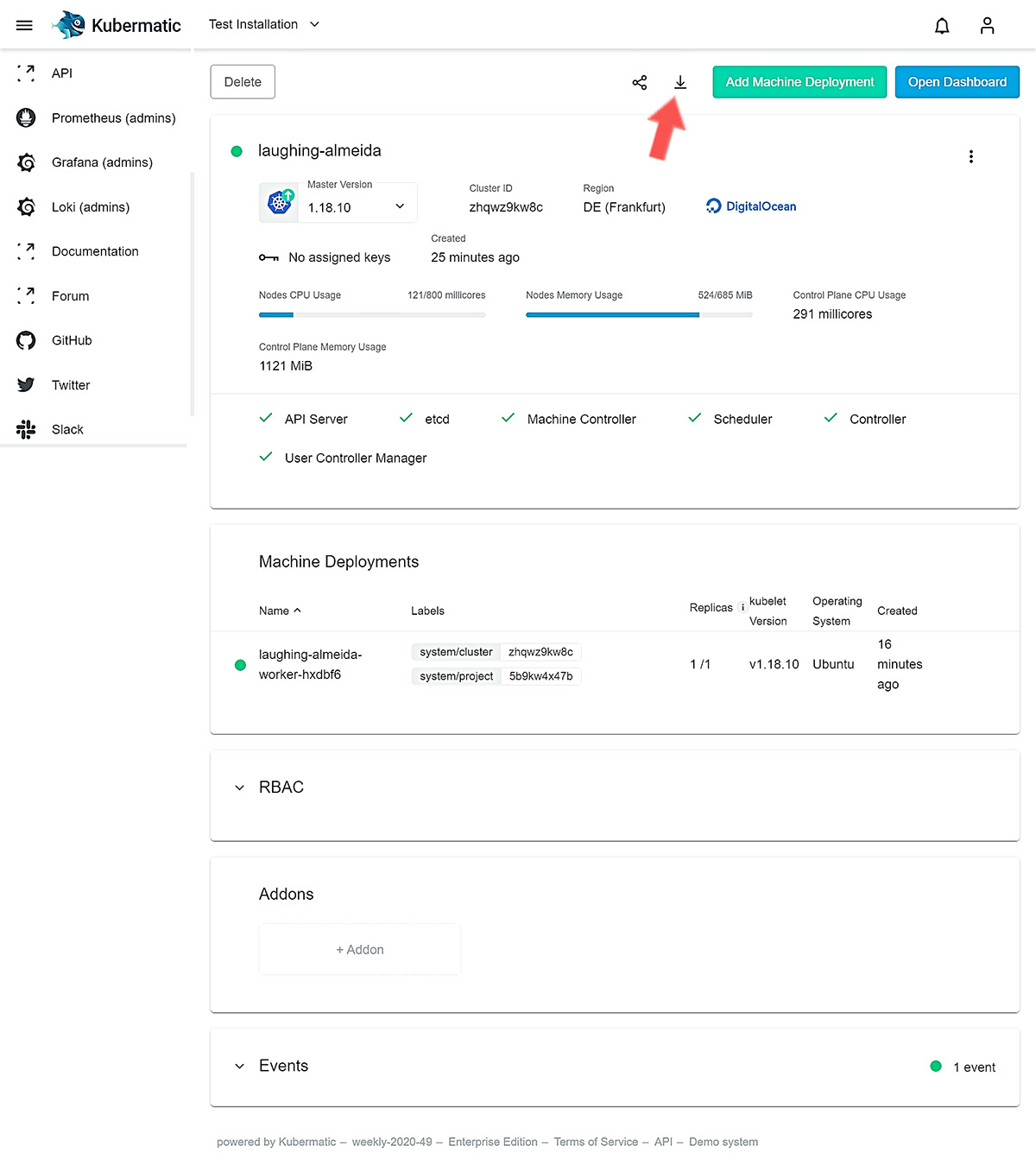
Task: Click the Add Machine Deployment button
Action: point(799,81)
